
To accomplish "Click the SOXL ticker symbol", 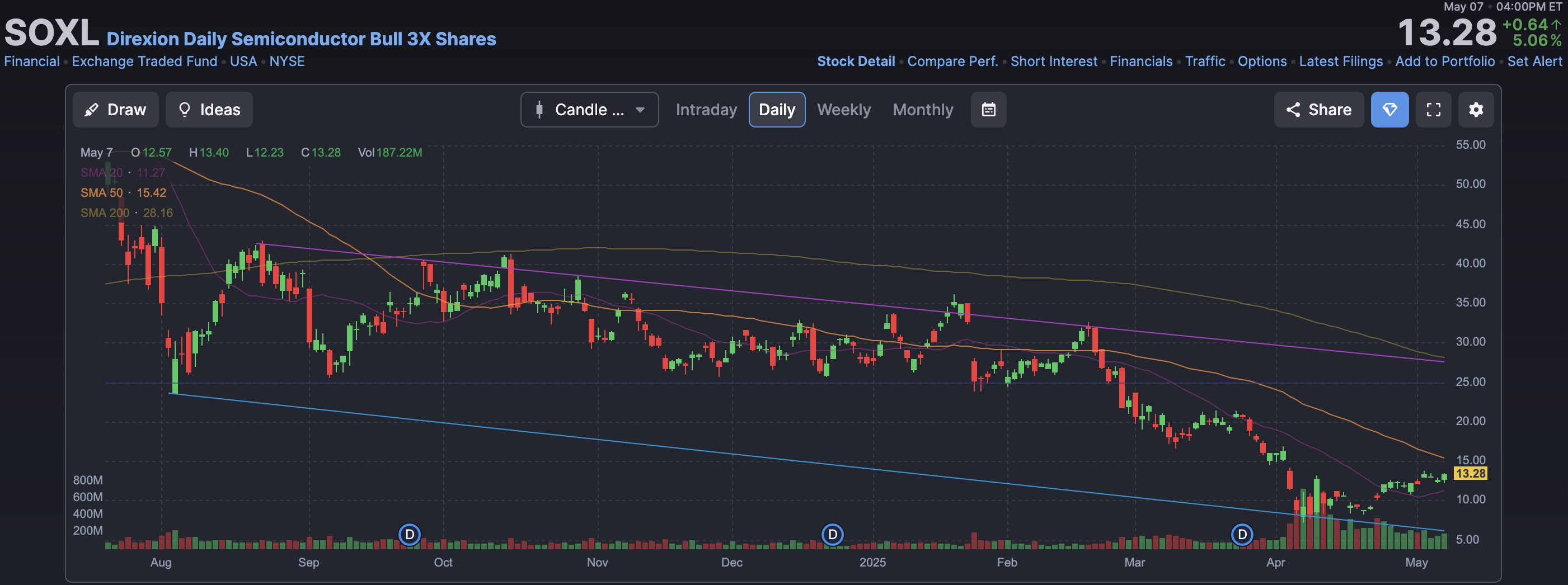I will (51, 33).
